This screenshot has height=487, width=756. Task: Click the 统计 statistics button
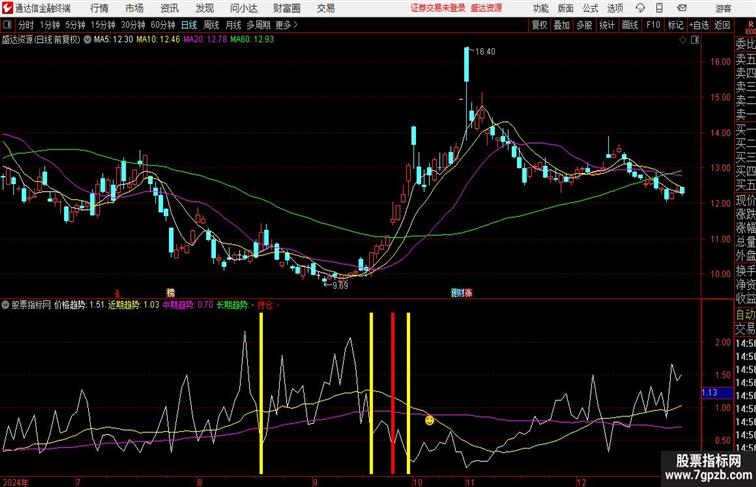click(x=607, y=25)
